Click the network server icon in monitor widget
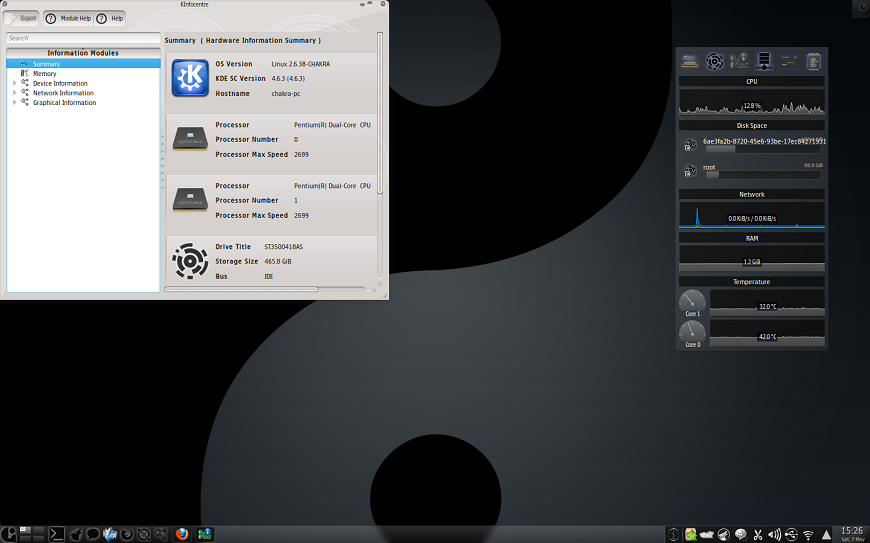The image size is (870, 543). click(765, 62)
